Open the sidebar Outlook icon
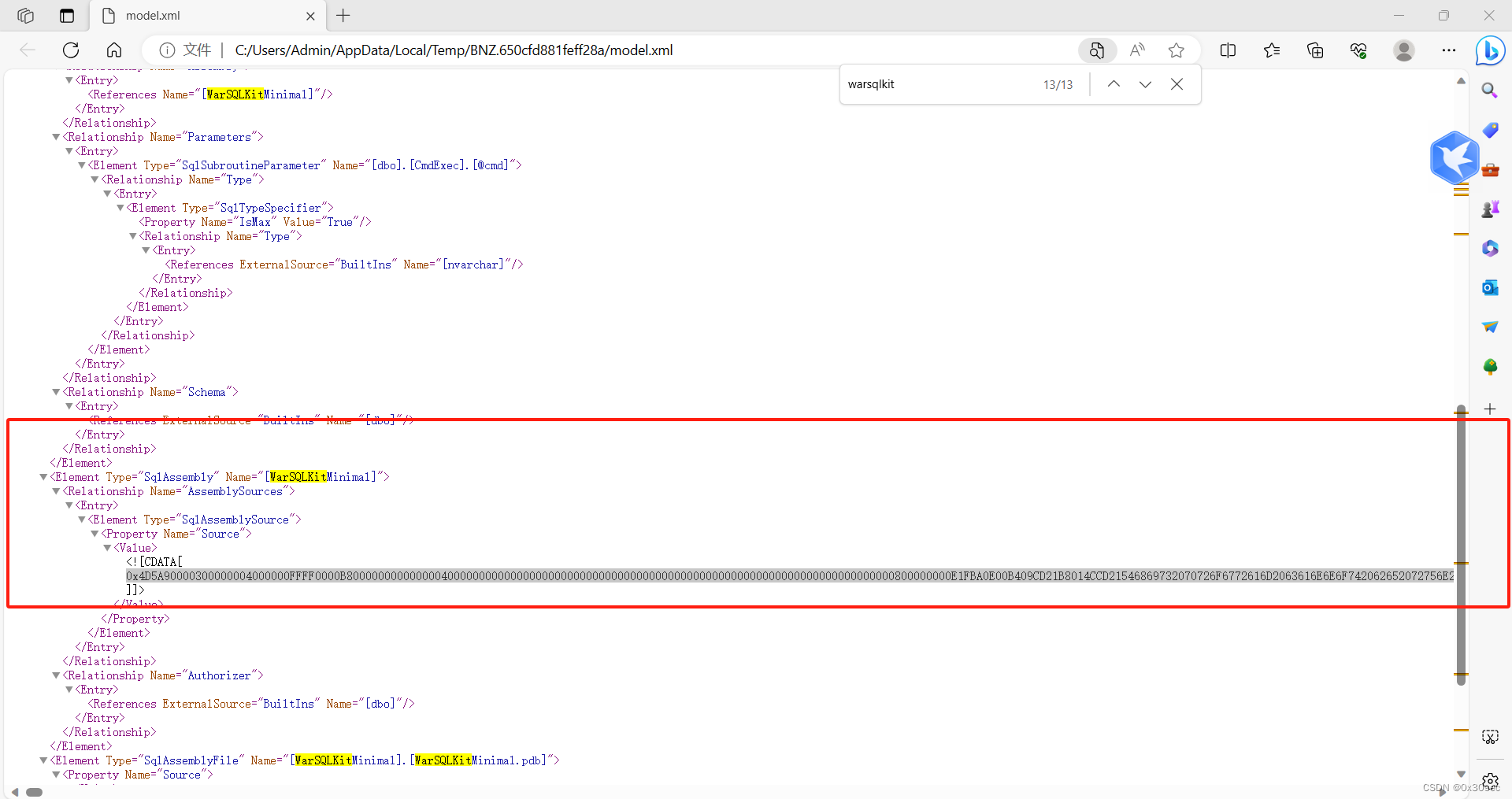Image resolution: width=1512 pixels, height=799 pixels. tap(1490, 287)
